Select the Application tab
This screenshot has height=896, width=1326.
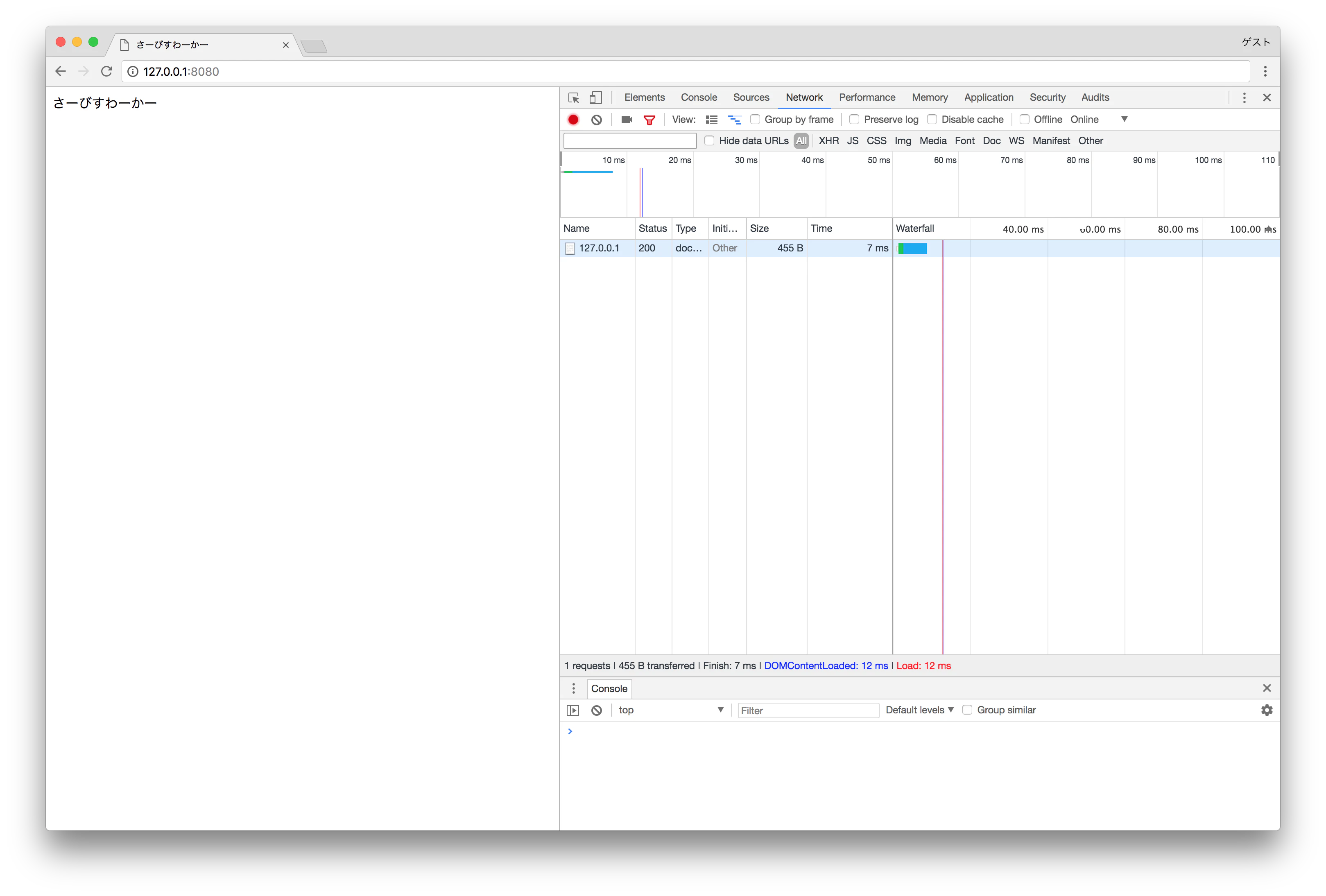pyautogui.click(x=989, y=97)
